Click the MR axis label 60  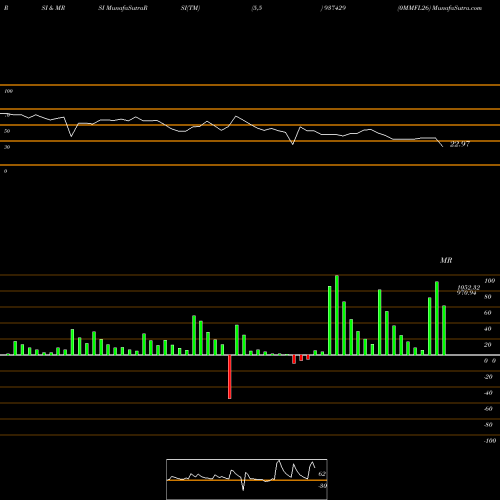tap(488, 313)
